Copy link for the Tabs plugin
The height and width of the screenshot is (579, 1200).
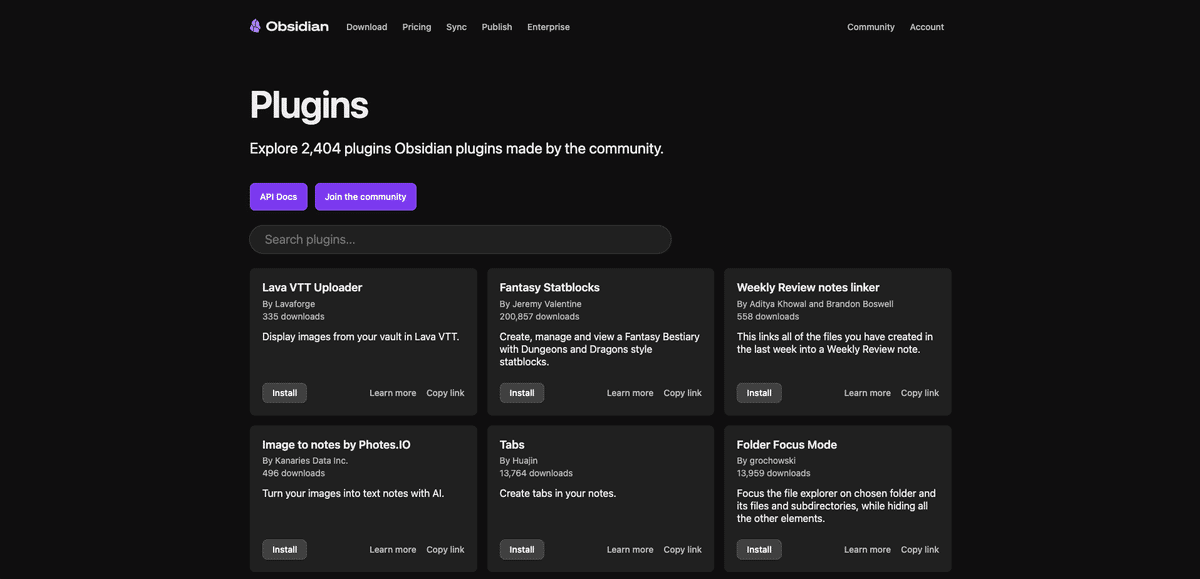682,550
